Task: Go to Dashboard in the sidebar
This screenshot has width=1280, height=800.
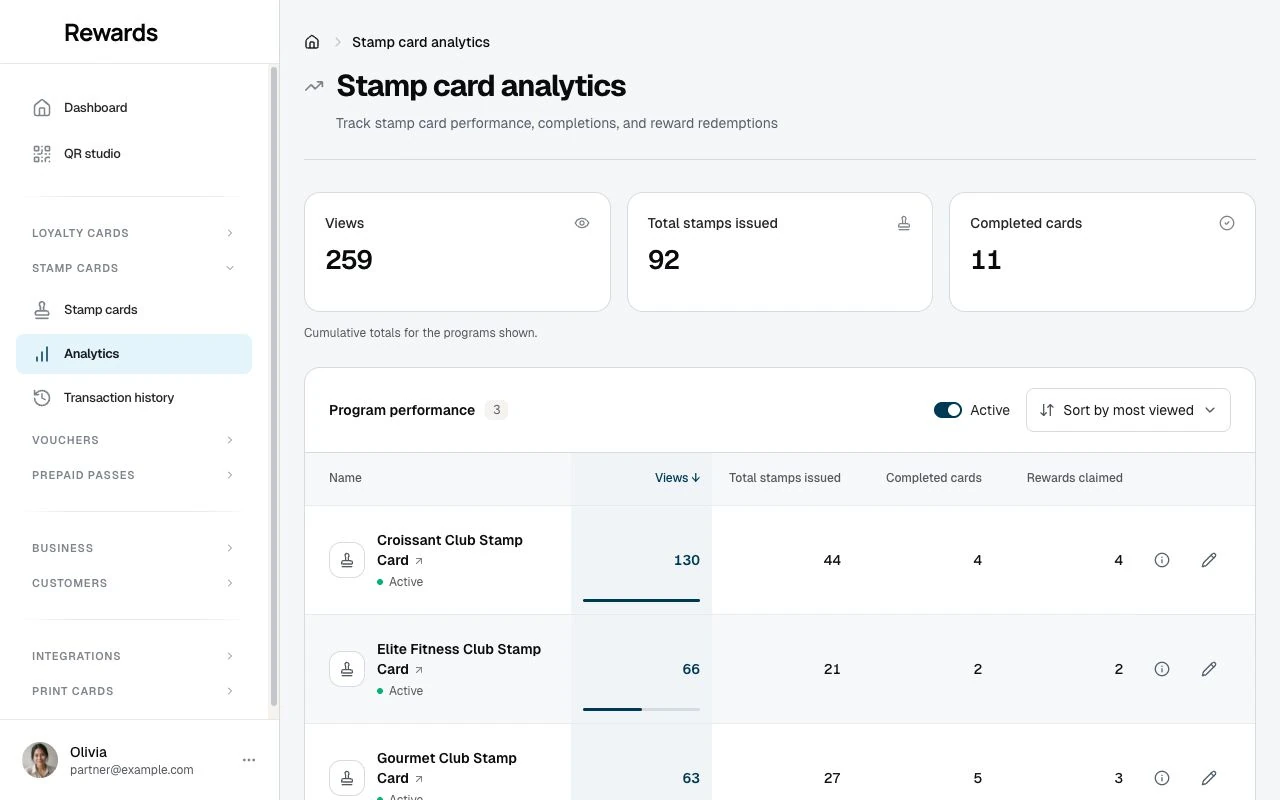Action: pos(134,108)
